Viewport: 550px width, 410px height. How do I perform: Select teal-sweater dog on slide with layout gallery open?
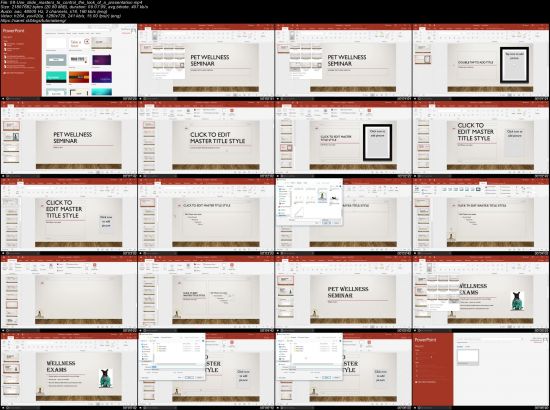517,301
